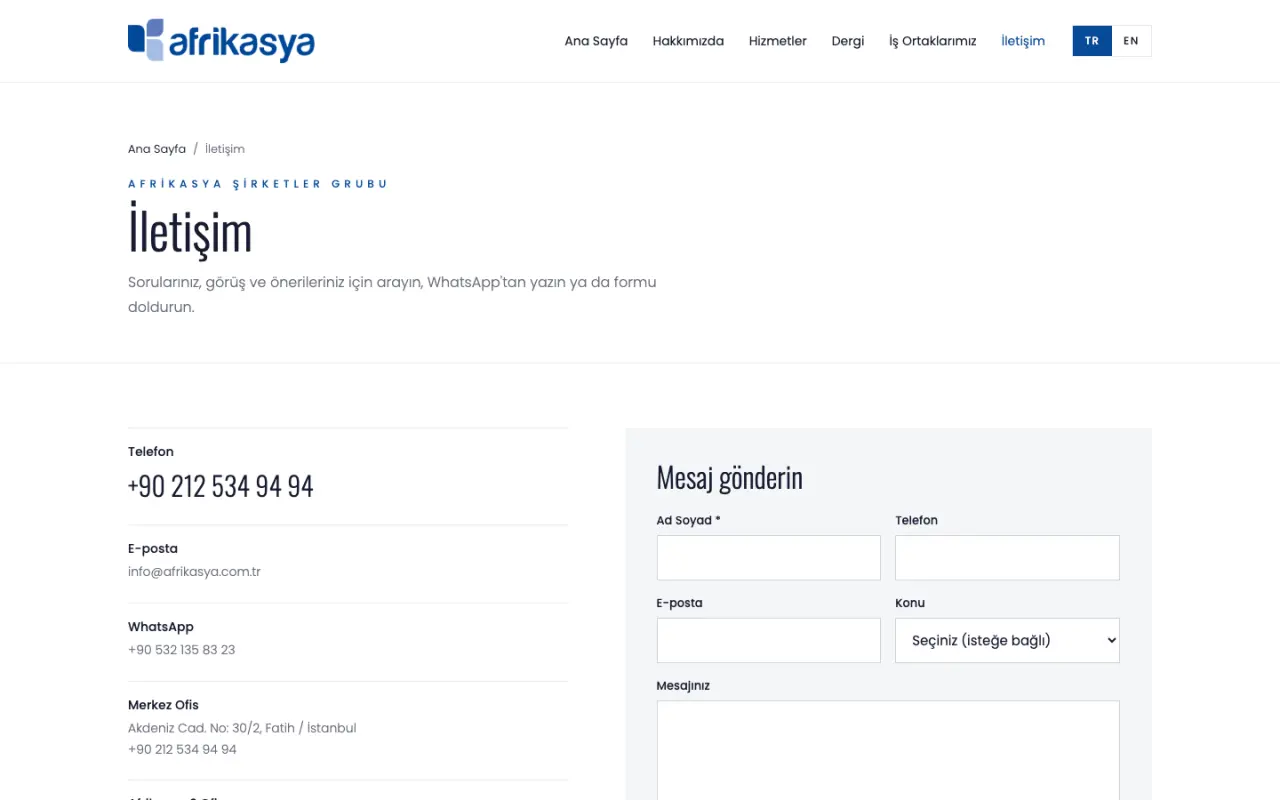Screen dimensions: 1280x800
Task: Go to Hizmetler in navigation
Action: pyautogui.click(x=777, y=41)
